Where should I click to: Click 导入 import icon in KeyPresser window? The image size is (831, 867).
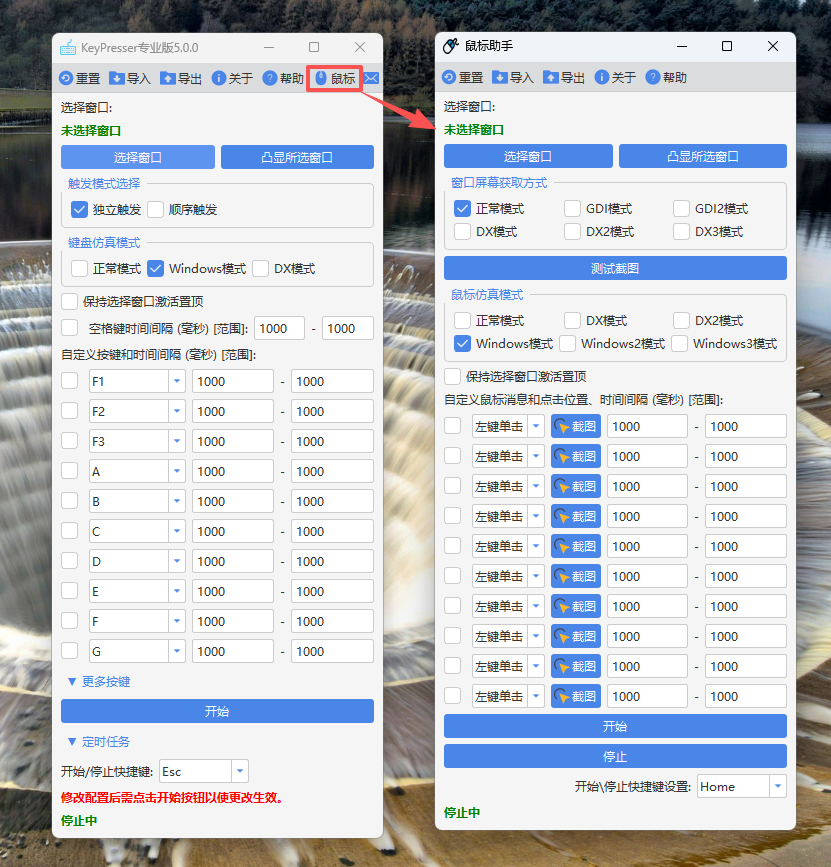[117, 79]
